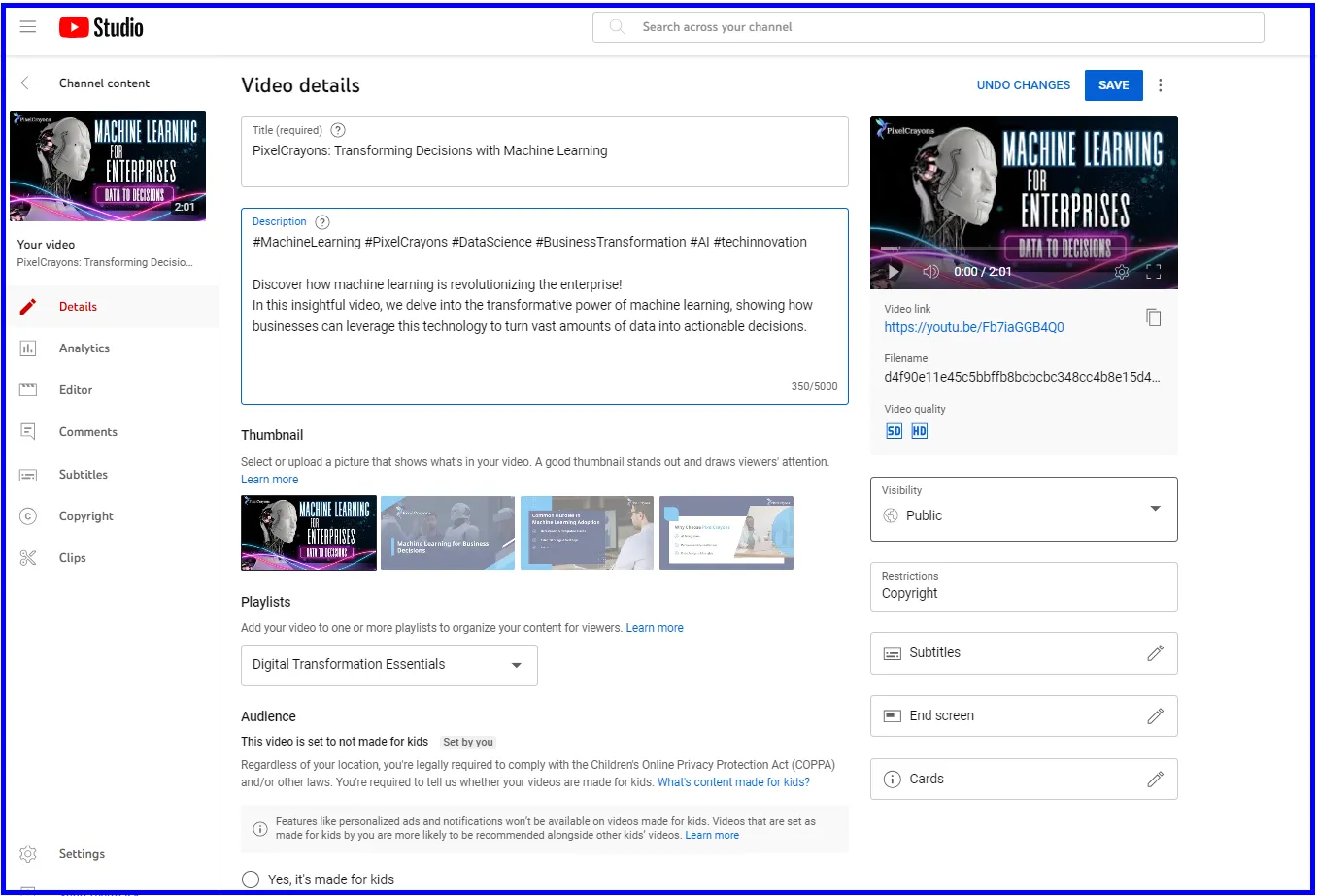Open the What's content made for kids link
The width and height of the screenshot is (1317, 896).
tap(733, 781)
